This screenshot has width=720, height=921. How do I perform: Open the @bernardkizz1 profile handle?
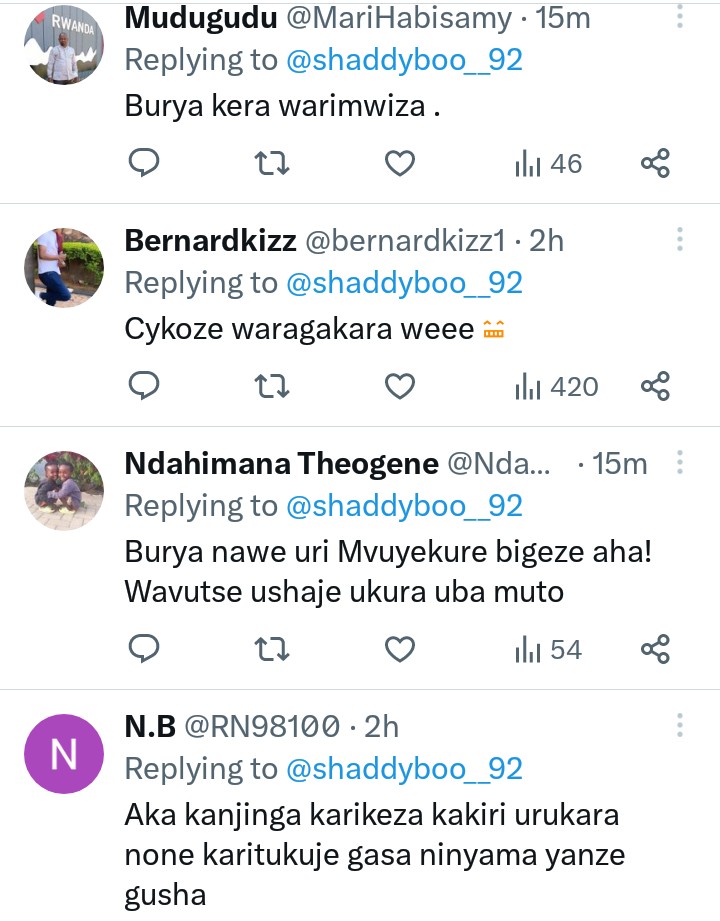(406, 241)
